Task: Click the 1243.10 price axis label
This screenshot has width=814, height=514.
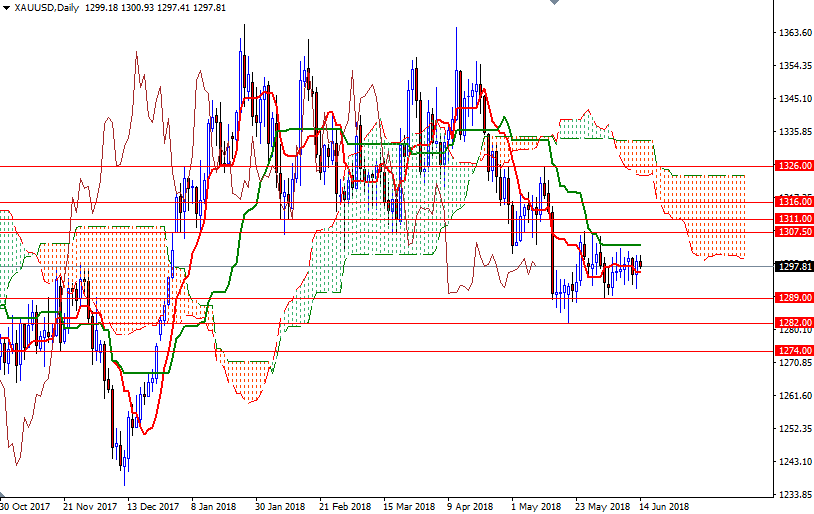Action: coord(794,461)
